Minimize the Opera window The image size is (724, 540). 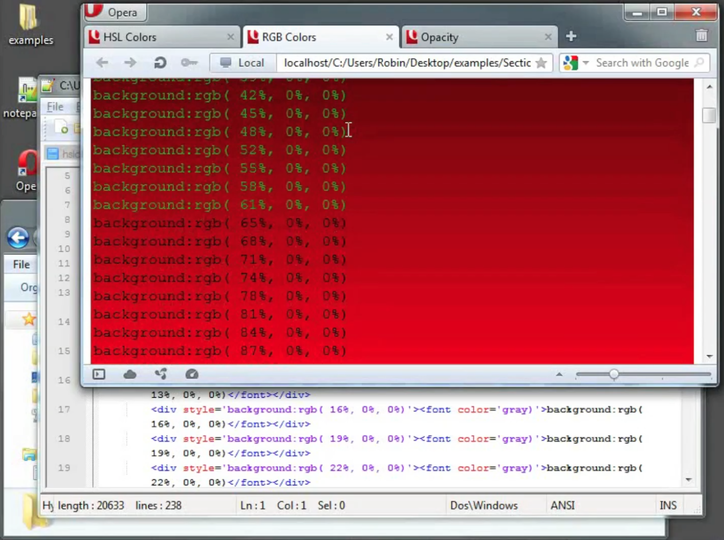tap(637, 12)
